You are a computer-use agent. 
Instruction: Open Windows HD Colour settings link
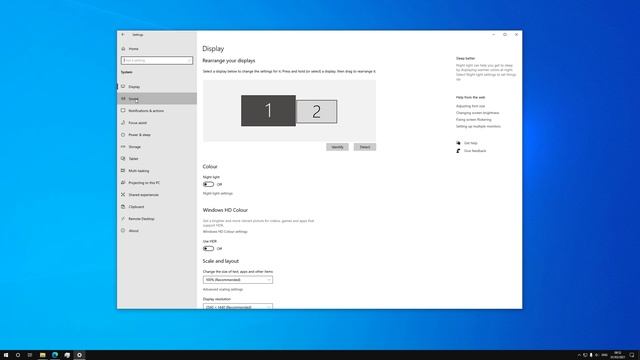pos(225,231)
